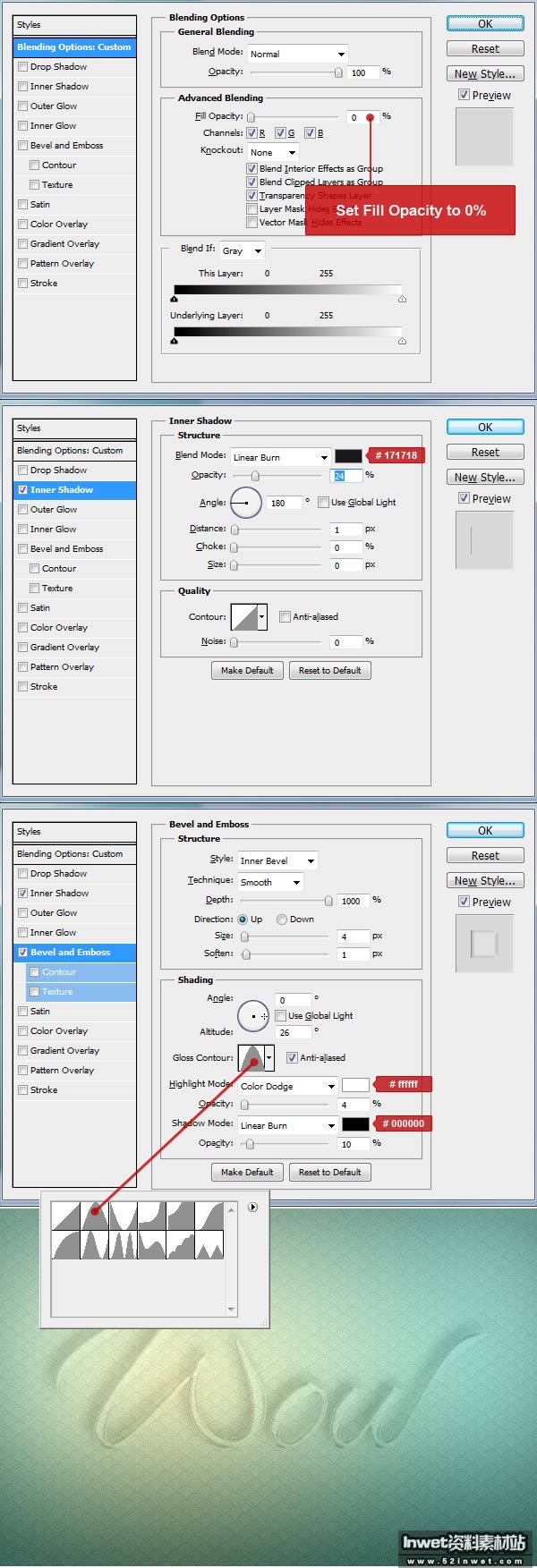Screen dimensions: 537x1568
Task: Click Make Default in the Inner Shadow dialog
Action: [247, 670]
